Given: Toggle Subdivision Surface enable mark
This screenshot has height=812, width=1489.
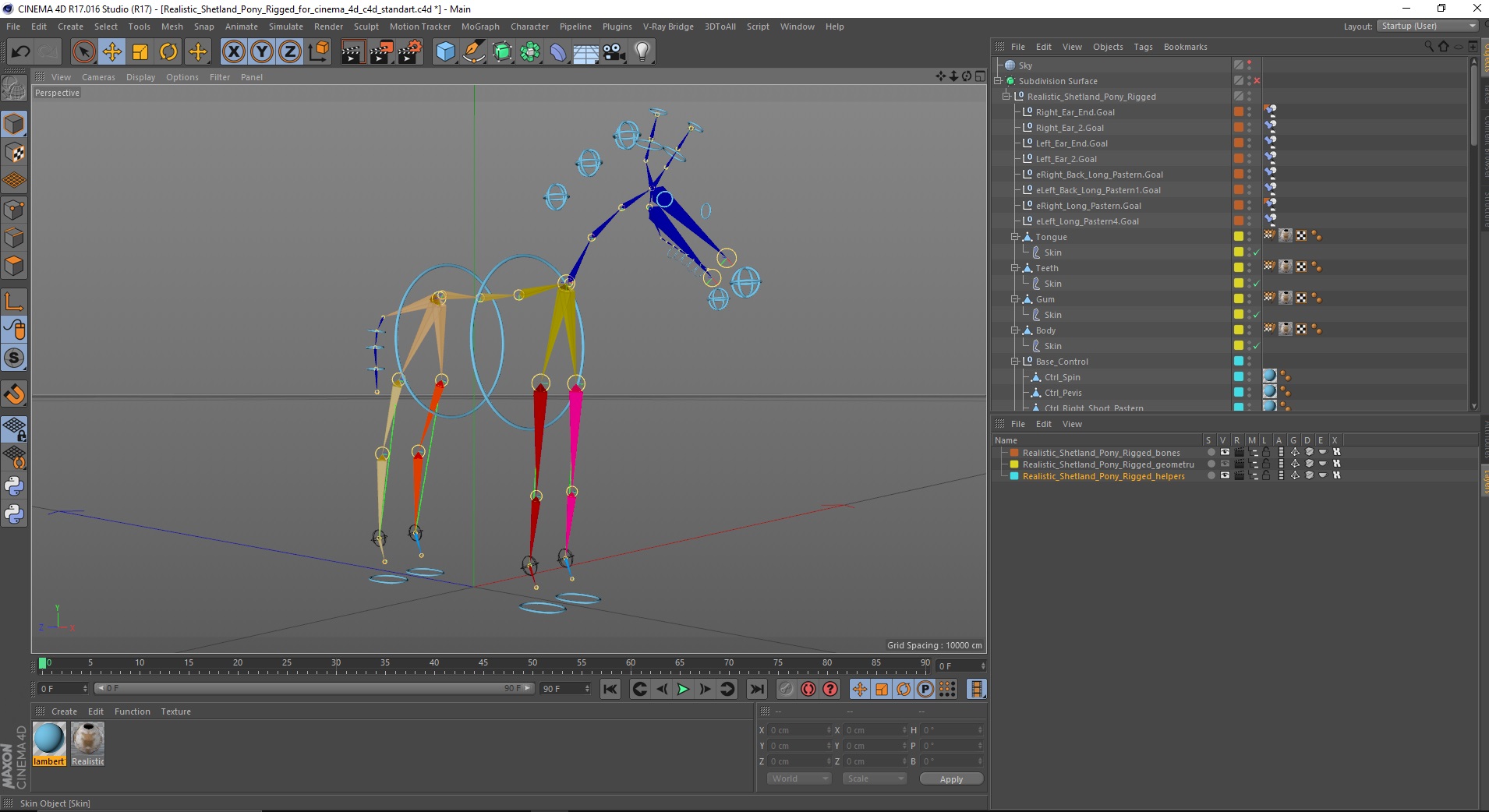Looking at the screenshot, I should [x=1257, y=81].
